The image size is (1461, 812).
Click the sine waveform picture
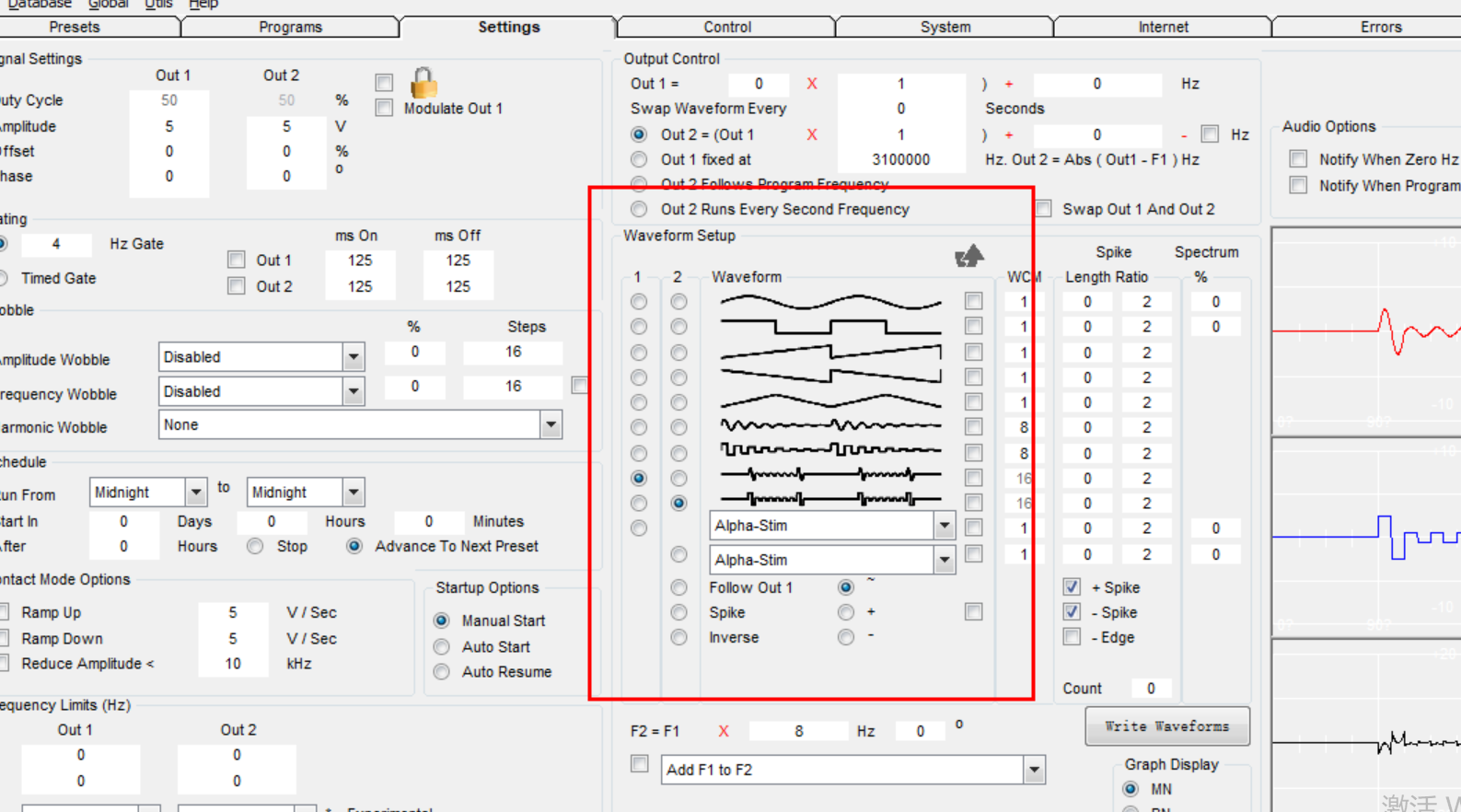830,302
